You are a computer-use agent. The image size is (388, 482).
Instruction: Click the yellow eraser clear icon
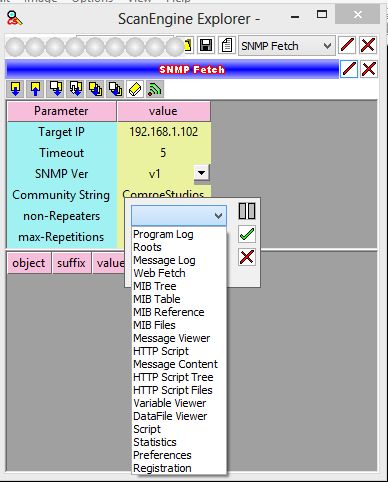pyautogui.click(x=135, y=89)
